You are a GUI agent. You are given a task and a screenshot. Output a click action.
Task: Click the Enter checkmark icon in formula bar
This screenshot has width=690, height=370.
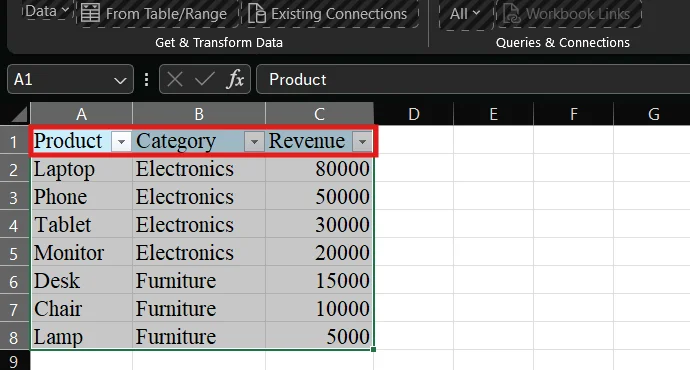(x=205, y=80)
